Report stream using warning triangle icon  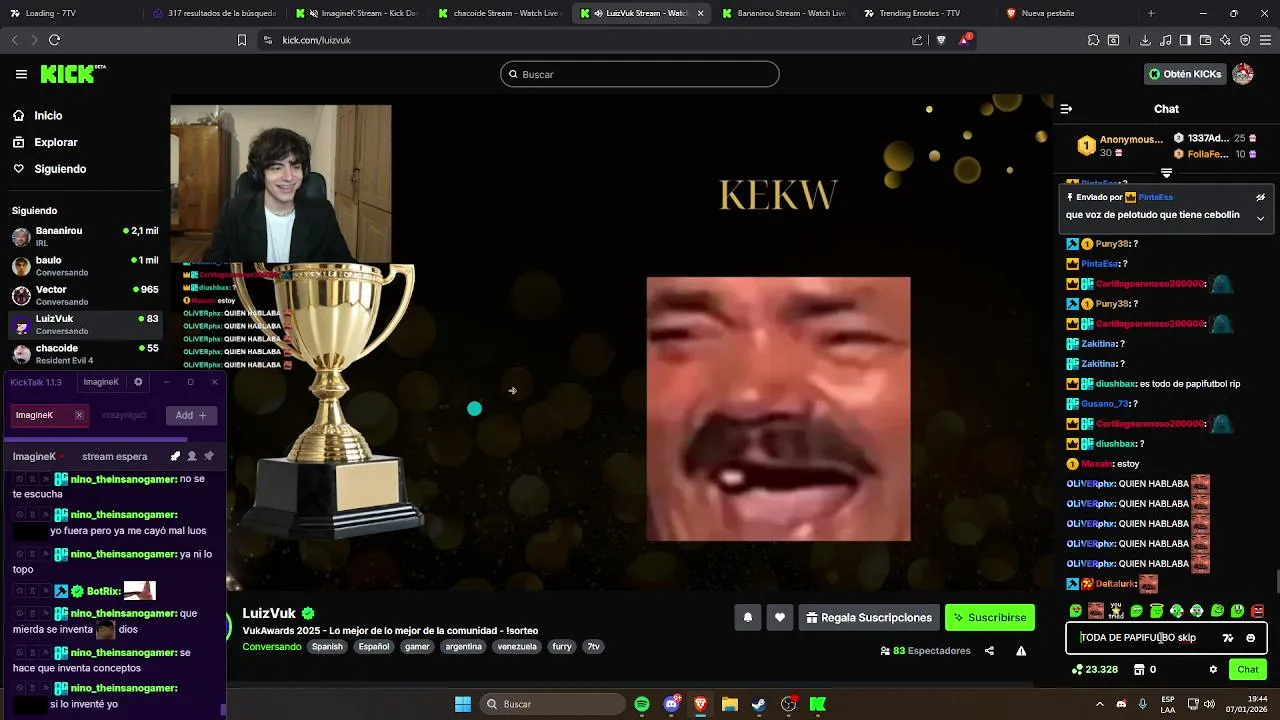1021,651
